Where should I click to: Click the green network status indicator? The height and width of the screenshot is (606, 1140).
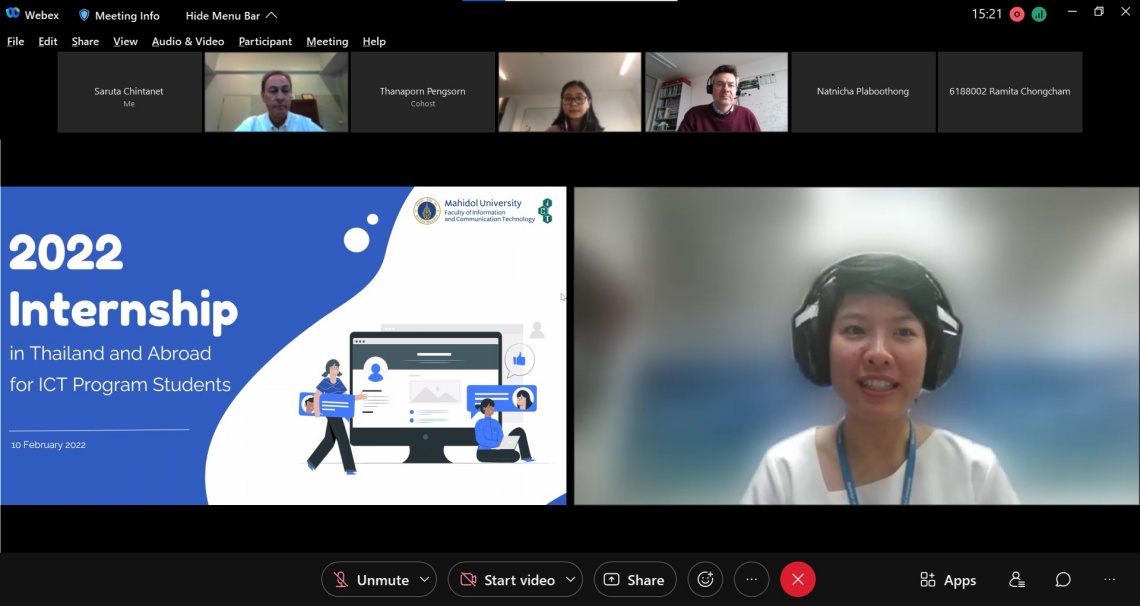pos(1039,14)
